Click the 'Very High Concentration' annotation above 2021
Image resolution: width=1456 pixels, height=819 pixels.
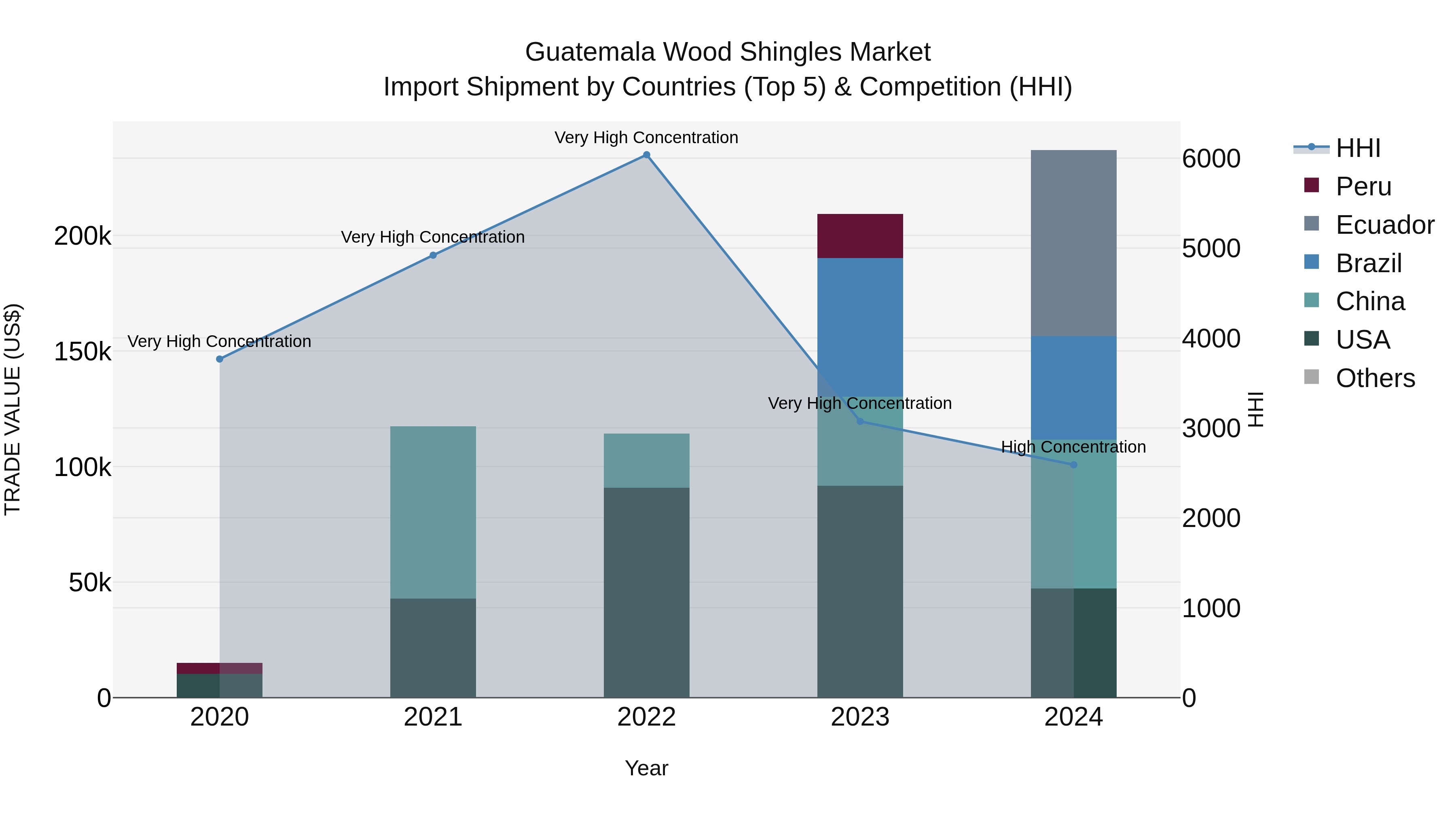[433, 237]
